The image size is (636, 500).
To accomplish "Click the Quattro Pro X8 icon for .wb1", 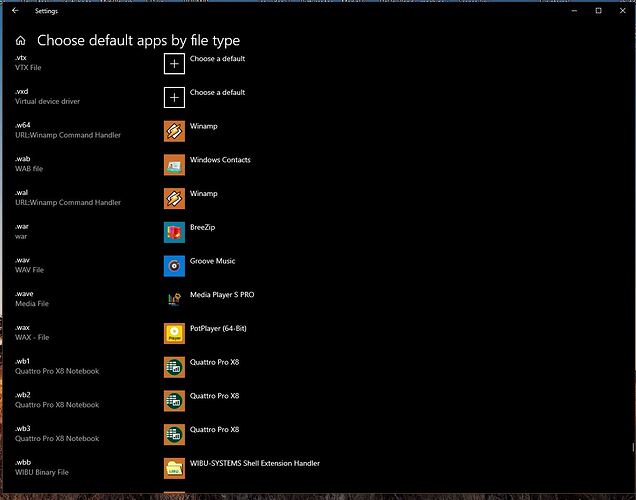I will tap(174, 367).
